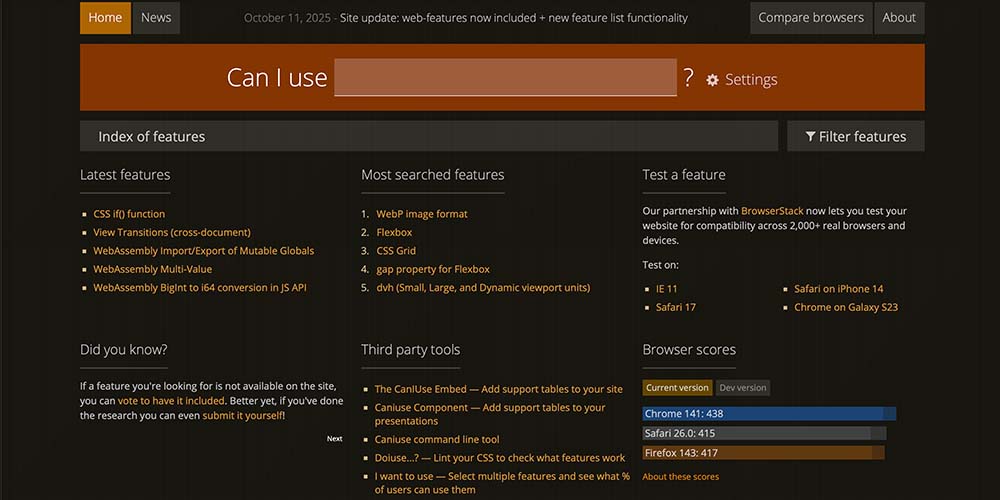Open Caniuse command line tool link
This screenshot has height=500, width=1000.
437,439
